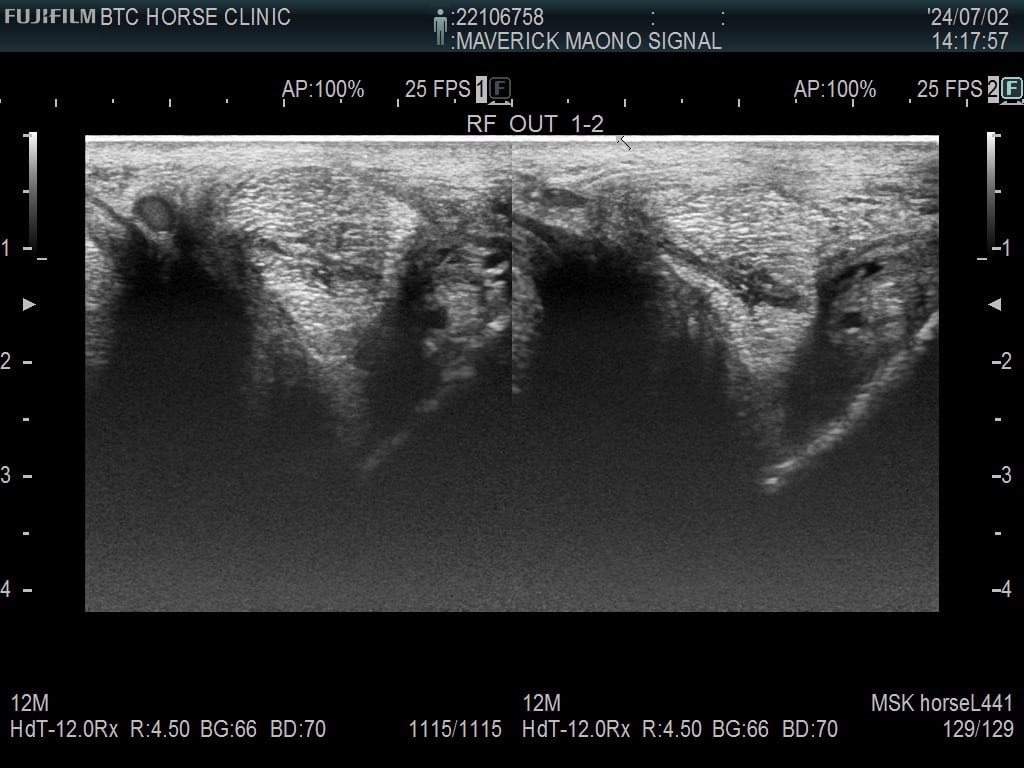Click the F icon beside panel number 1
Image resolution: width=1024 pixels, height=768 pixels.
point(500,88)
